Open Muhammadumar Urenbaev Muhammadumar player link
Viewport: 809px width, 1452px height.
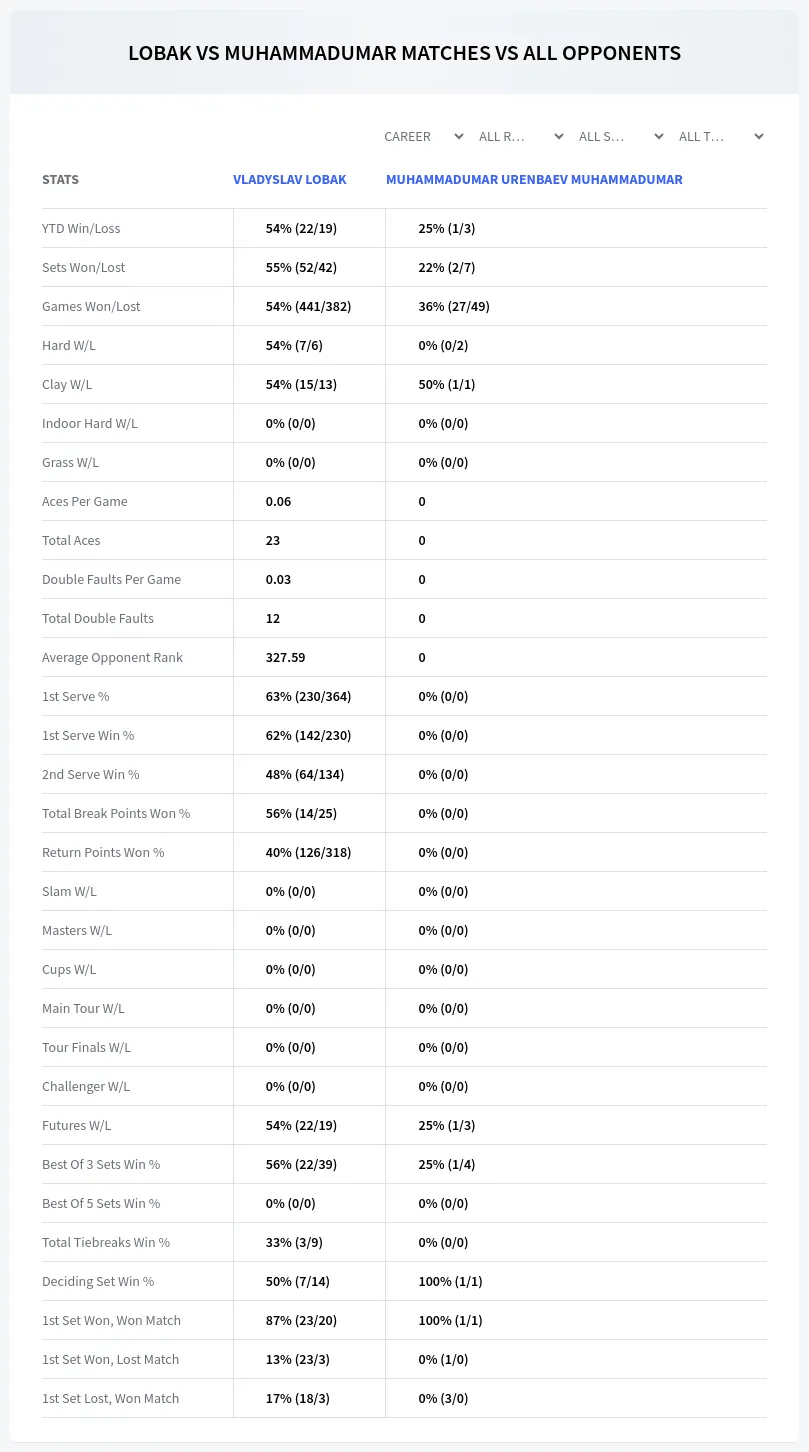point(534,180)
